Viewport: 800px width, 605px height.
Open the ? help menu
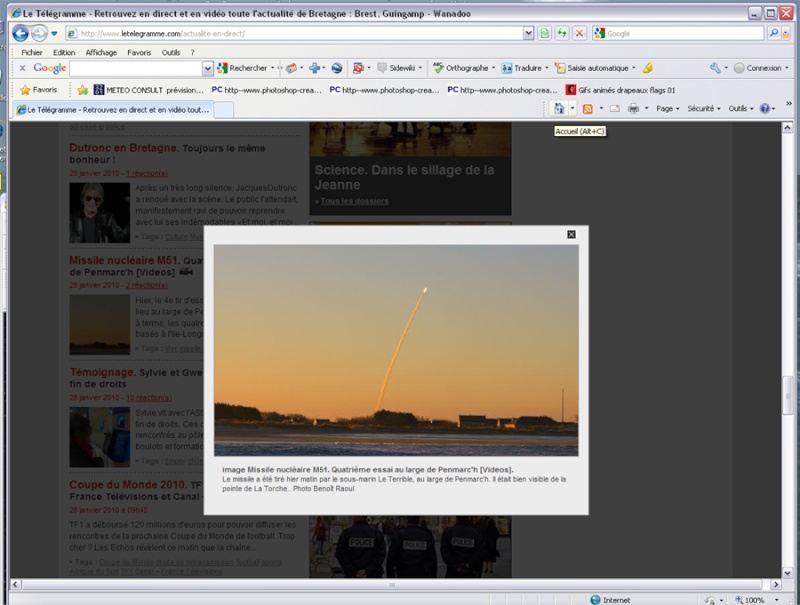(192, 53)
